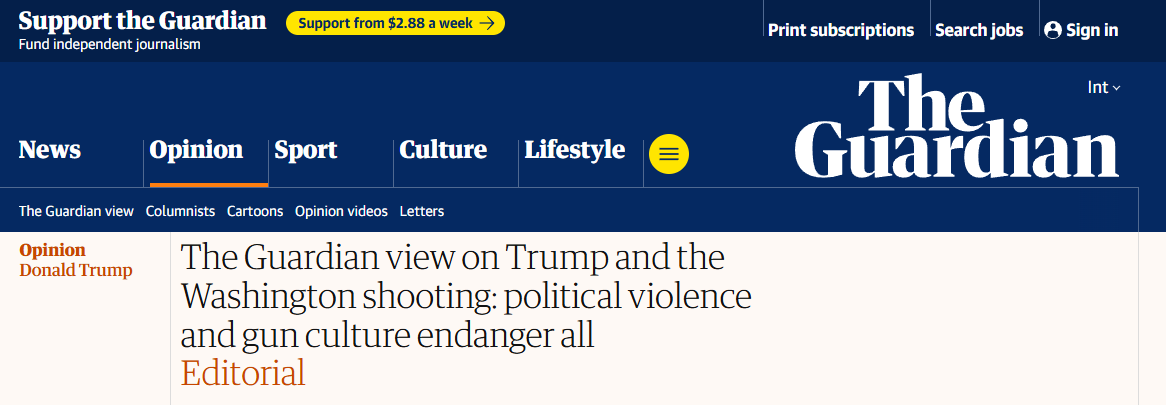Click the Donald Trump topic link
Image resolution: width=1166 pixels, height=405 pixels.
click(76, 270)
